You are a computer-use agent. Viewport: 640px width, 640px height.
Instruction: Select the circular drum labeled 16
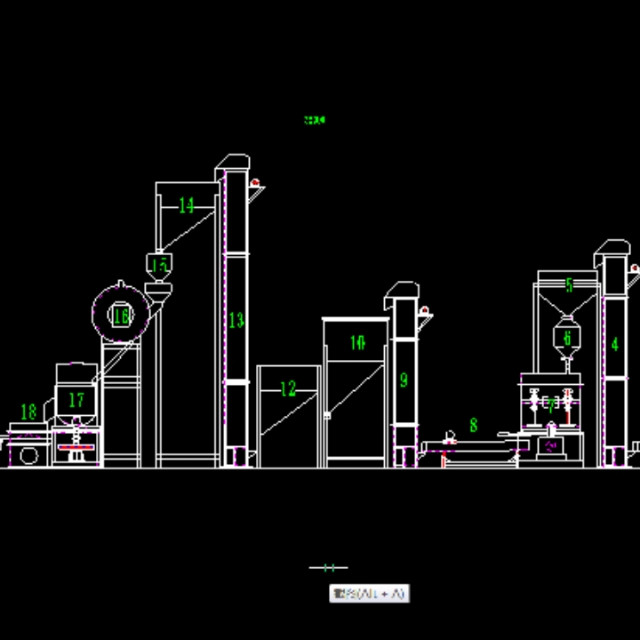pos(121,316)
